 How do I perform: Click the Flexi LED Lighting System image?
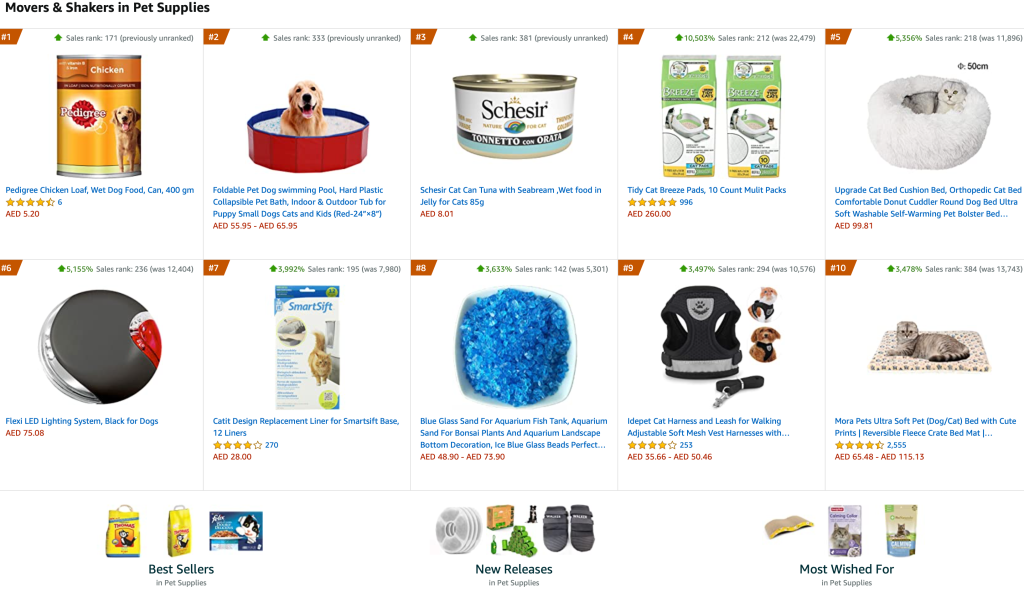tap(99, 347)
